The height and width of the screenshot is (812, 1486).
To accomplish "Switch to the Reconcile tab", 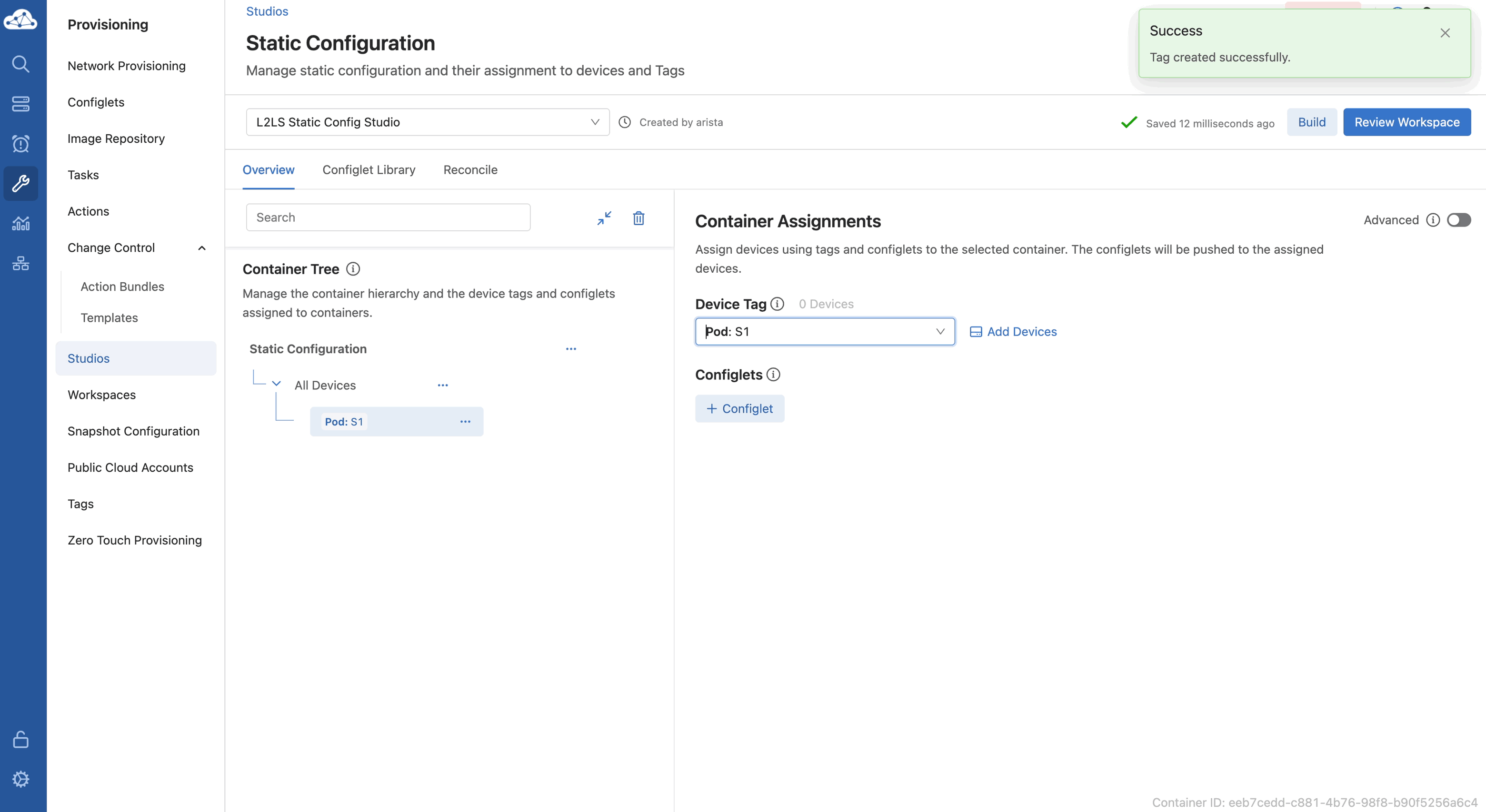I will (x=470, y=169).
